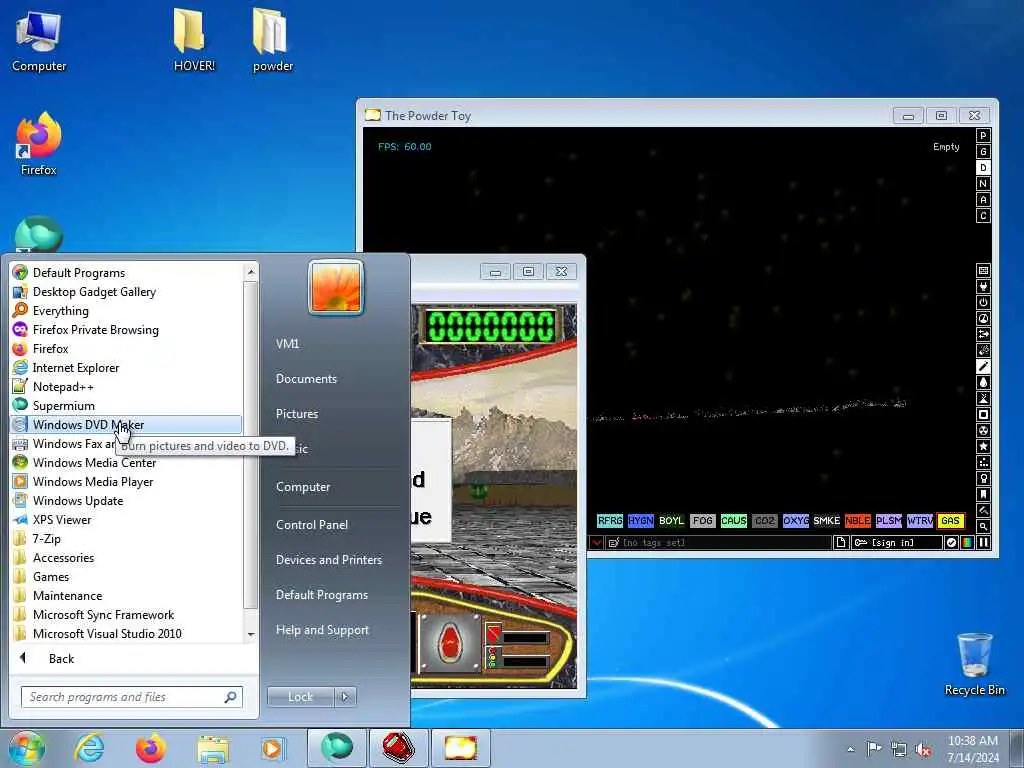Click the Search programs and files field
Viewport: 1024px width, 768px height.
[131, 697]
